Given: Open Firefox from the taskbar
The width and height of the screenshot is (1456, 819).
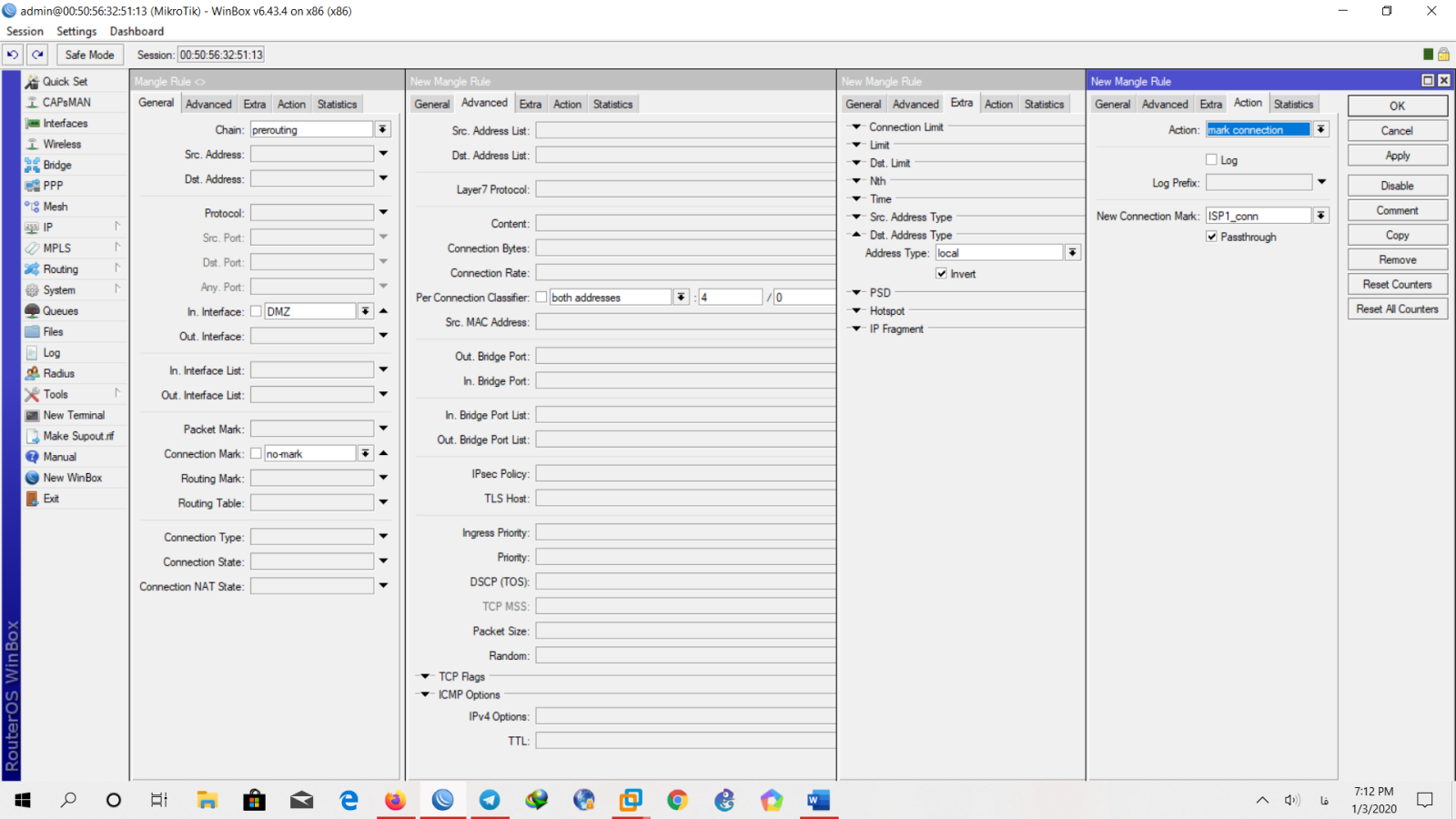Looking at the screenshot, I should coord(395,800).
